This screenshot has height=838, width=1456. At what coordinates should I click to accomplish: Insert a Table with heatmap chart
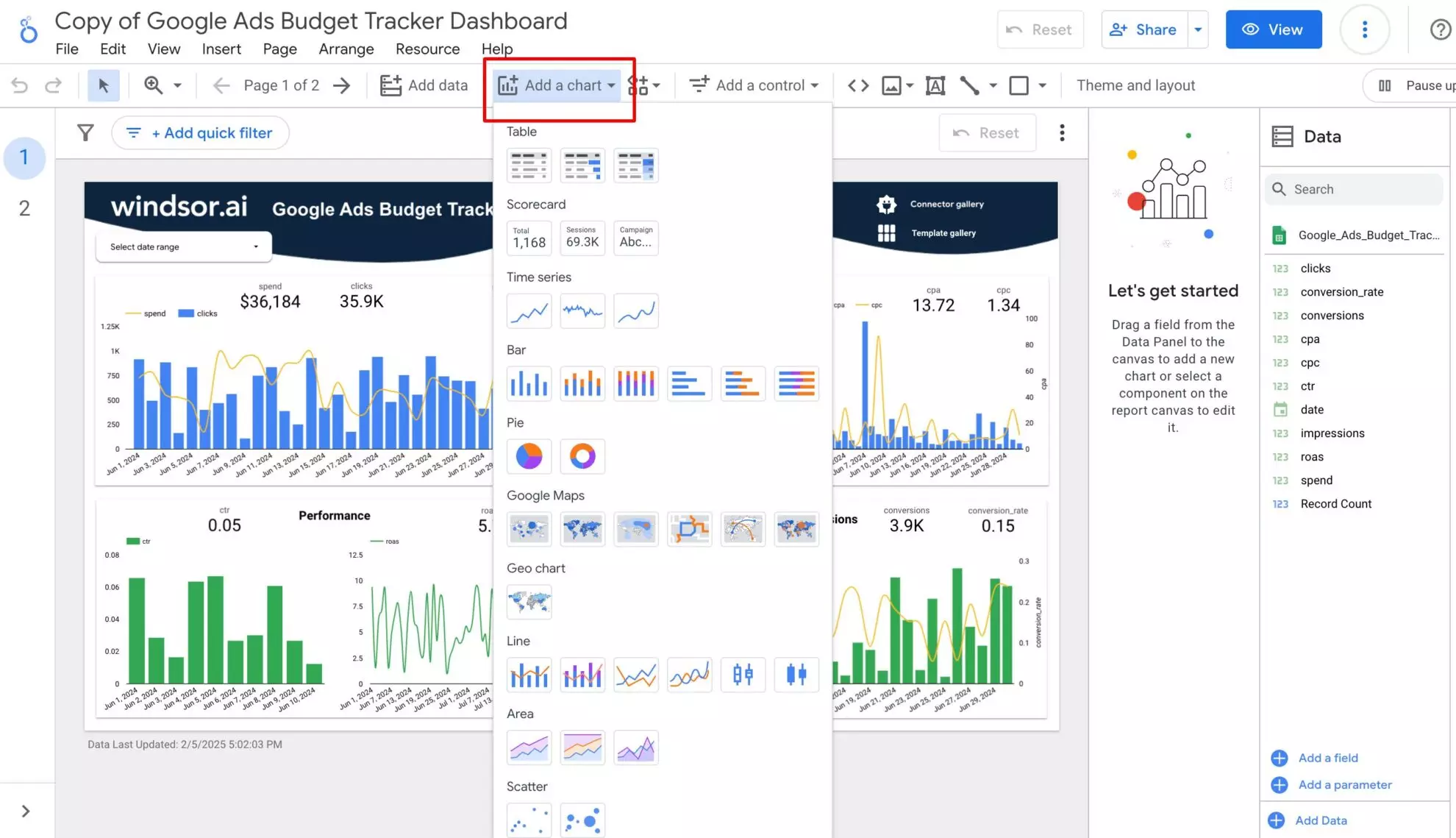coord(636,166)
